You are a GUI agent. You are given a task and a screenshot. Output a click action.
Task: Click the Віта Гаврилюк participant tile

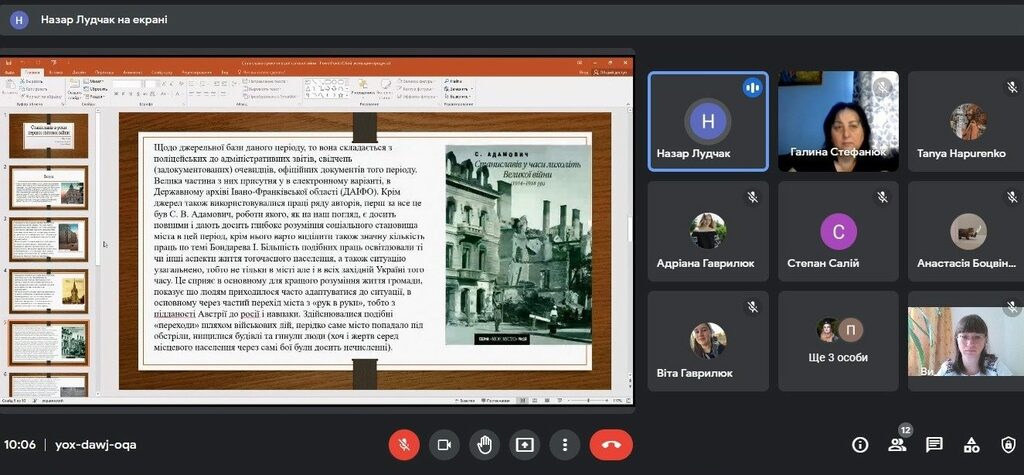click(x=708, y=341)
